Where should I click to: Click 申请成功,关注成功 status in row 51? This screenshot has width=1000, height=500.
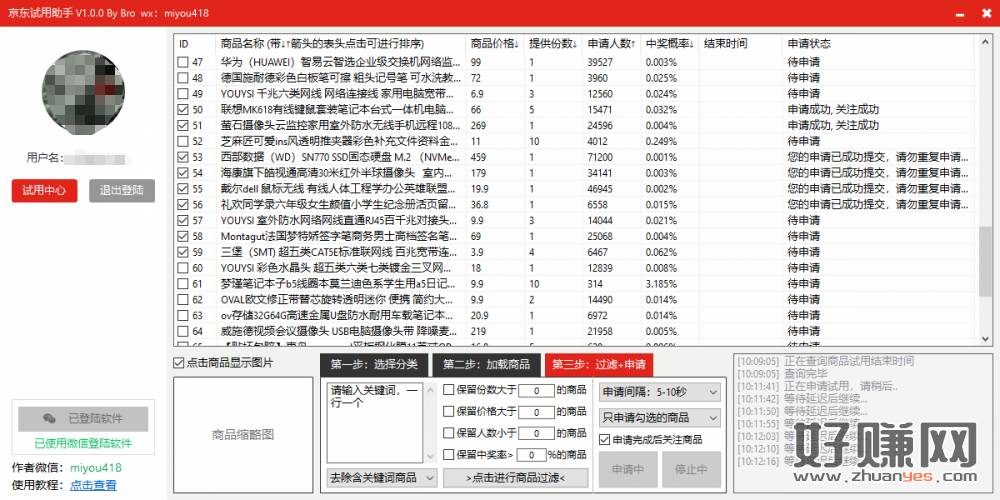[x=833, y=126]
